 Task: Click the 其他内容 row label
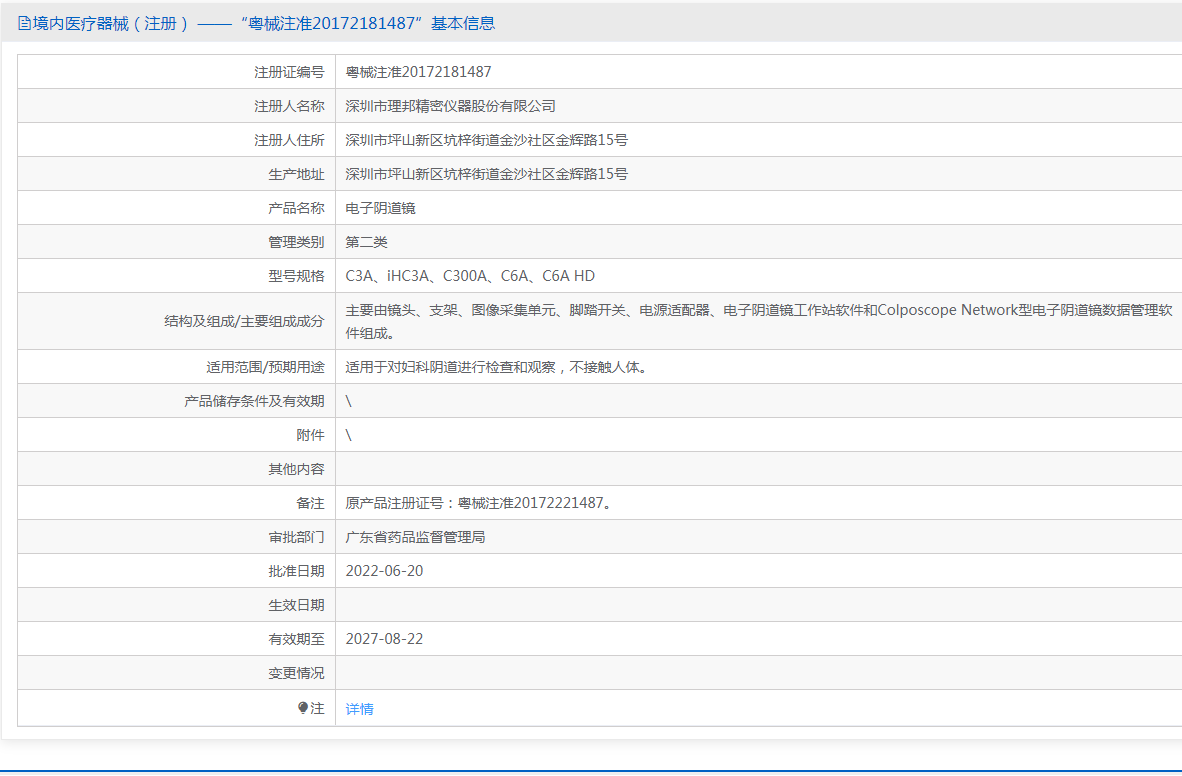296,469
